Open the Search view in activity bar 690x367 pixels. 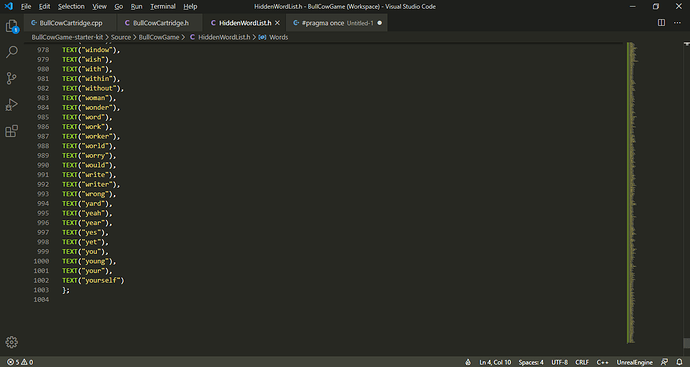click(11, 51)
